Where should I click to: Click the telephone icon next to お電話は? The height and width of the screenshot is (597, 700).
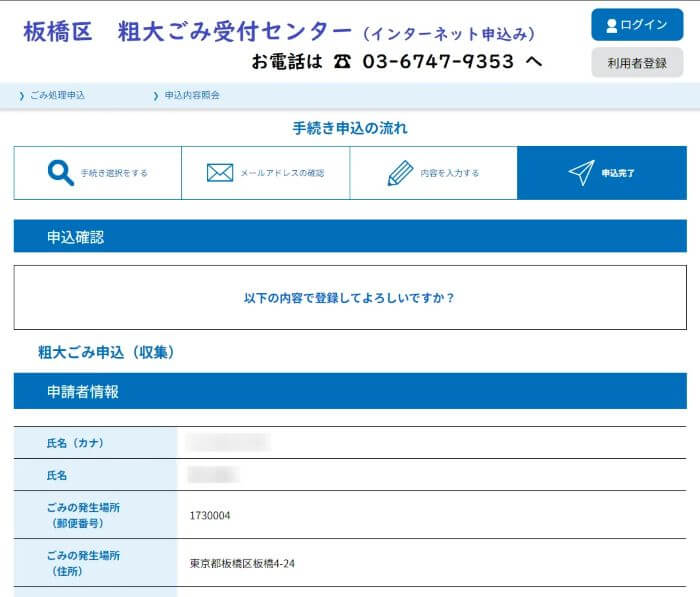(x=342, y=62)
